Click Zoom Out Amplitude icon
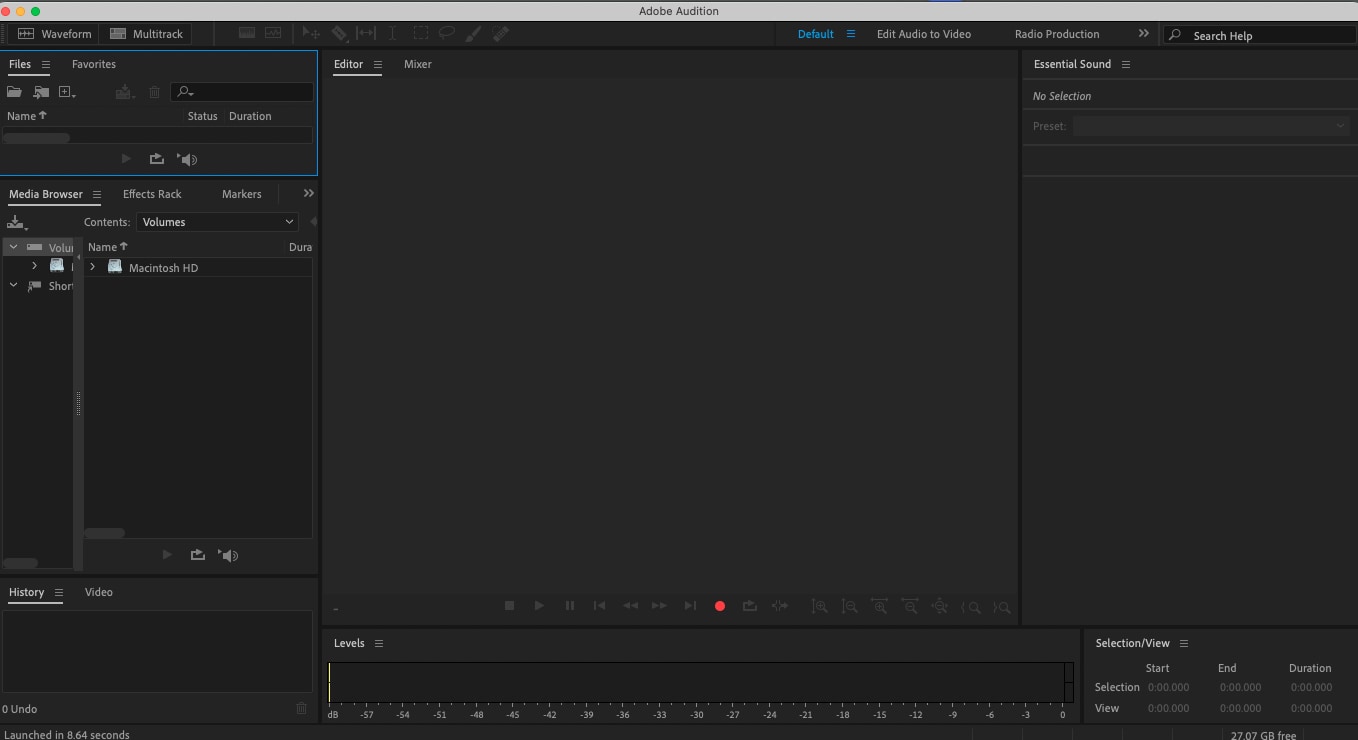The width and height of the screenshot is (1358, 740). (850, 606)
